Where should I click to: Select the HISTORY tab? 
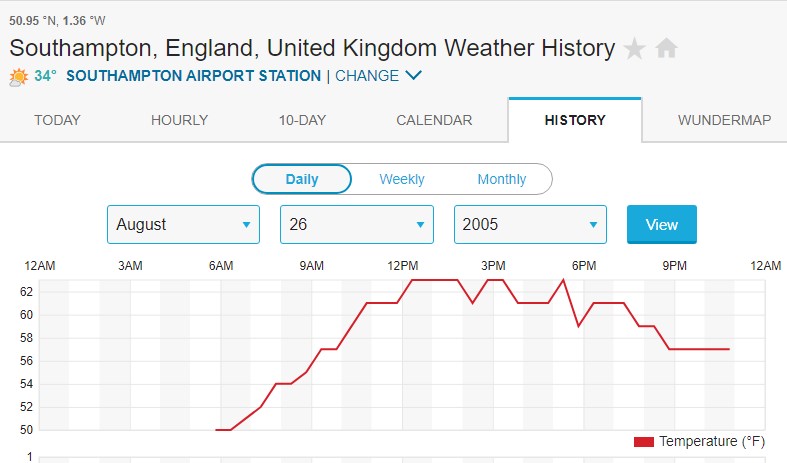click(575, 120)
